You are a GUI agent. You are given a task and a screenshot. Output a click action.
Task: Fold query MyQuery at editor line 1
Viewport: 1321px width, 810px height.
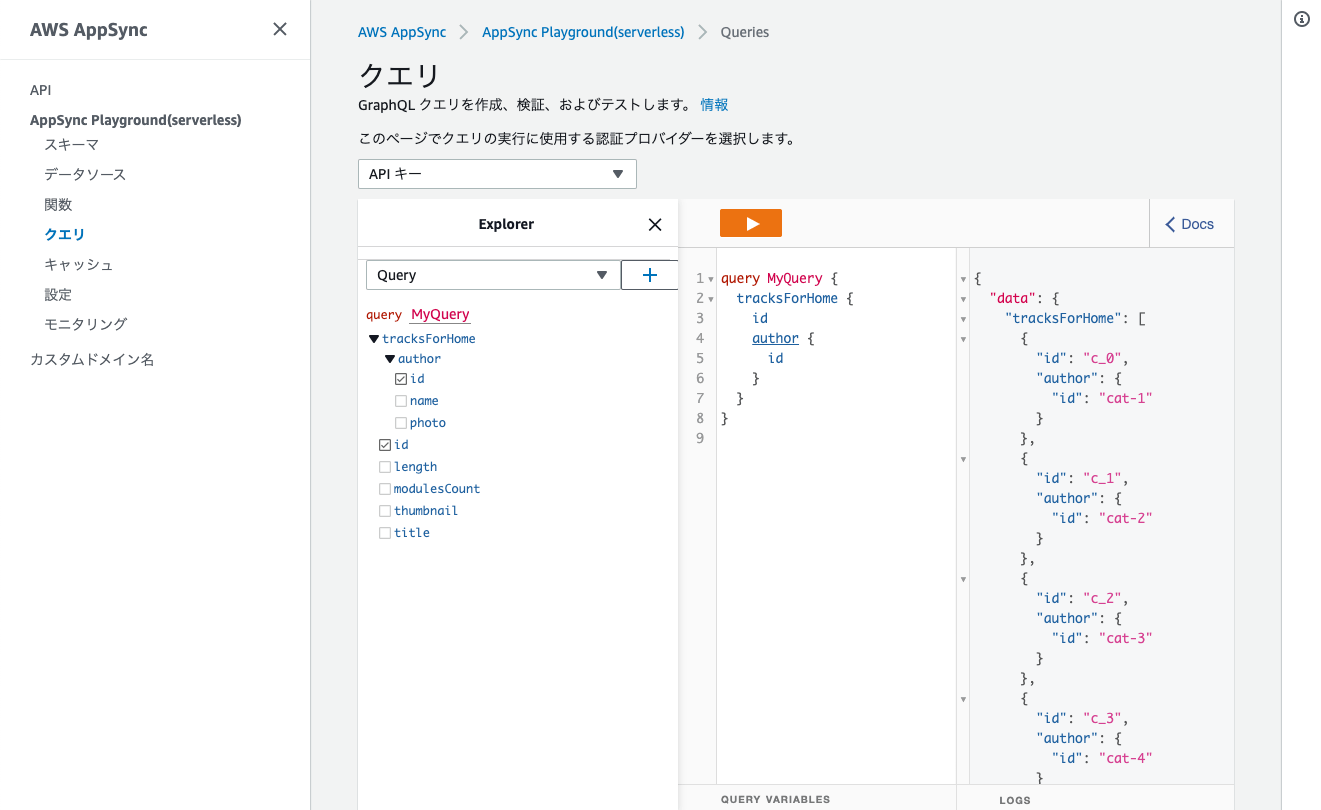(711, 279)
